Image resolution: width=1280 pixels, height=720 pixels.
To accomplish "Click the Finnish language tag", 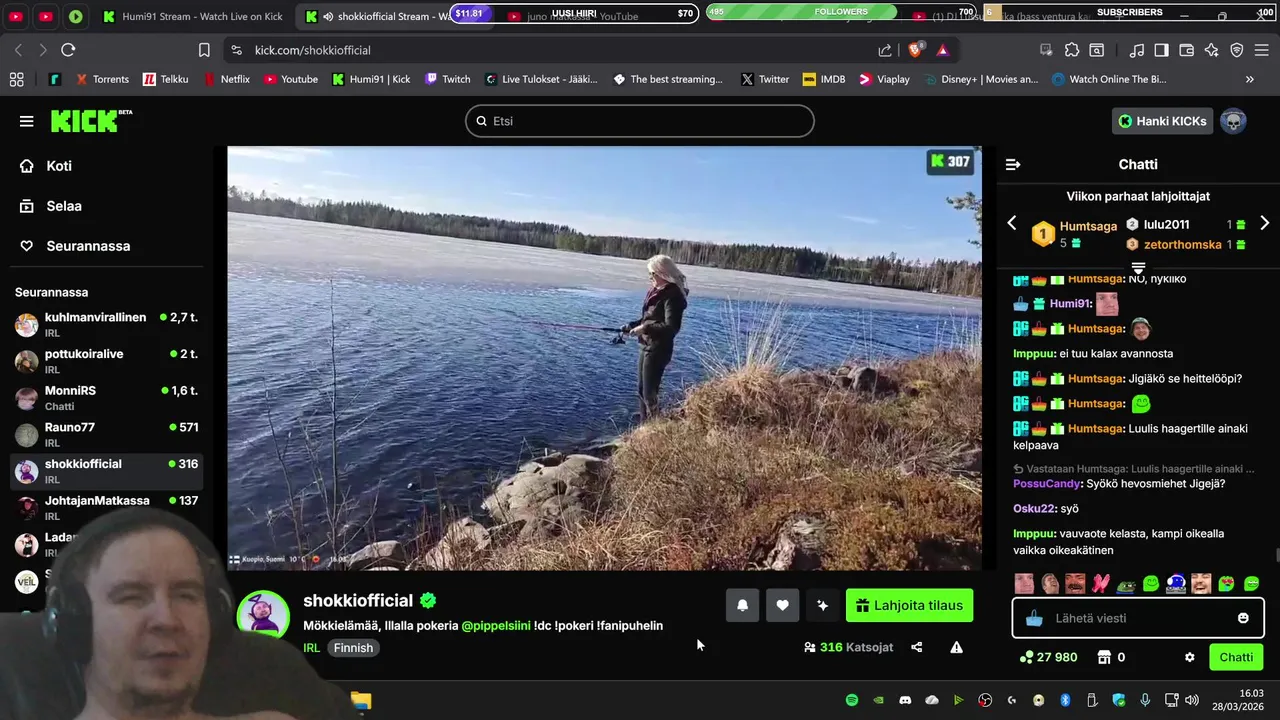I will pos(353,648).
